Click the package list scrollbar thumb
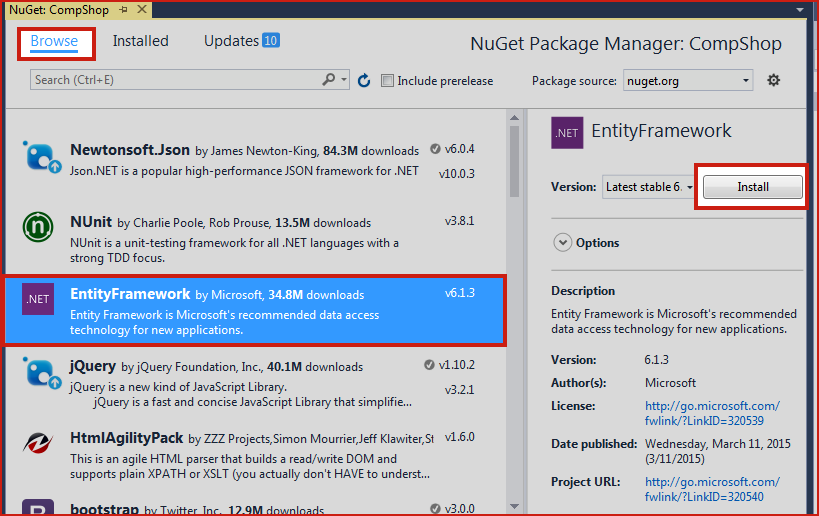The image size is (819, 516). [x=514, y=161]
